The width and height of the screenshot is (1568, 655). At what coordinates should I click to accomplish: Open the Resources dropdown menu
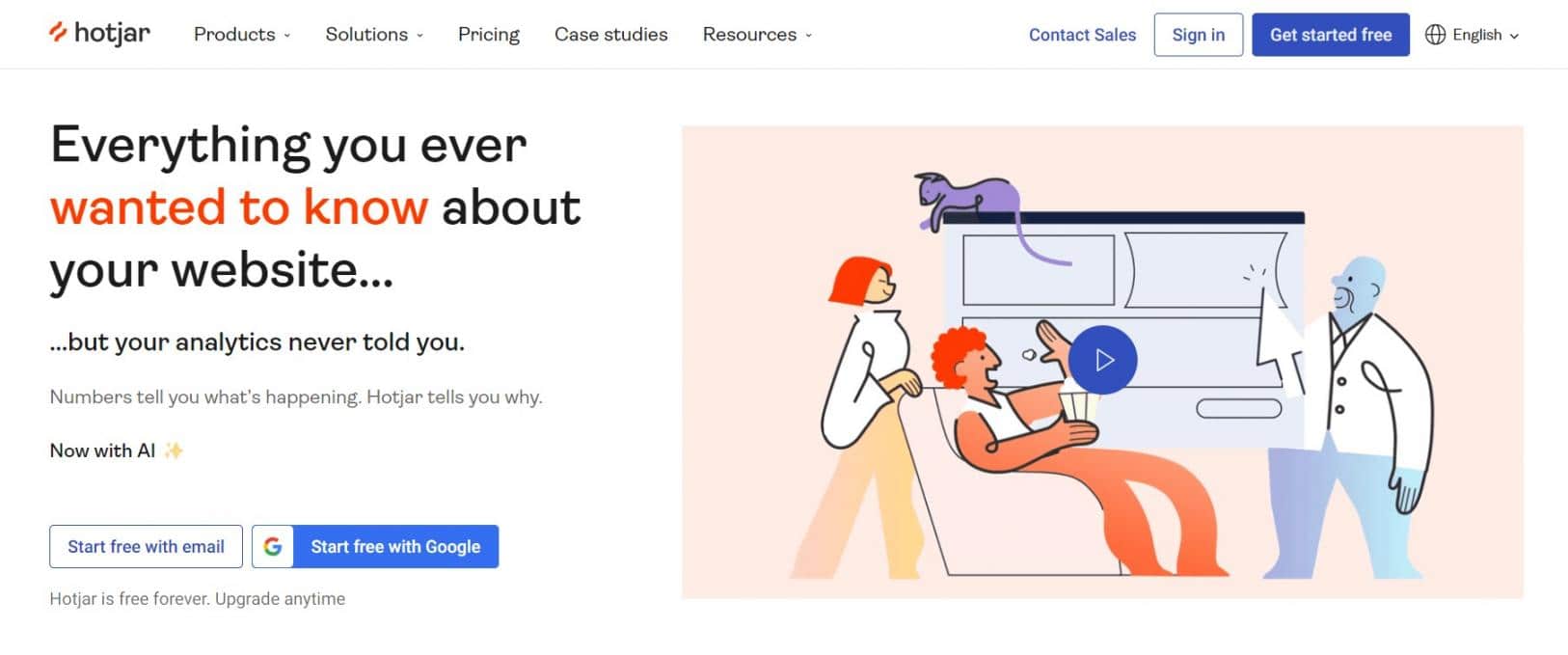click(x=757, y=35)
